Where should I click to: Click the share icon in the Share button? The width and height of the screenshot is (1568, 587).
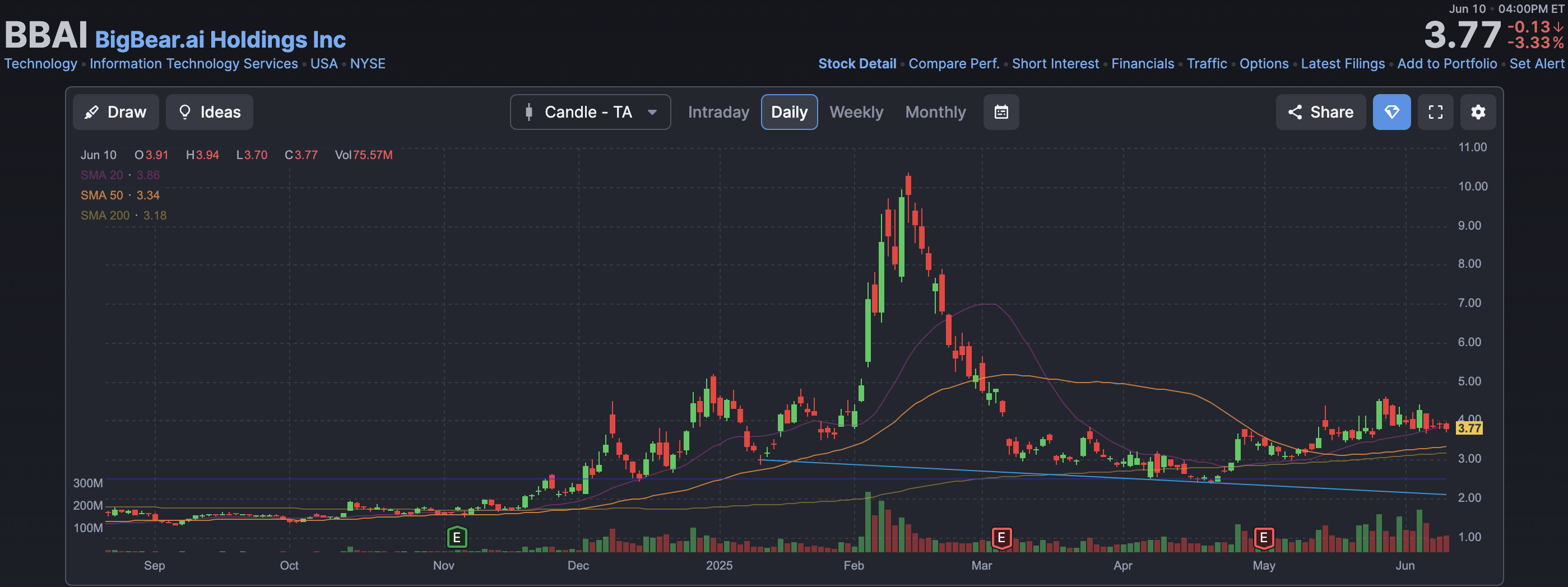pos(1295,112)
